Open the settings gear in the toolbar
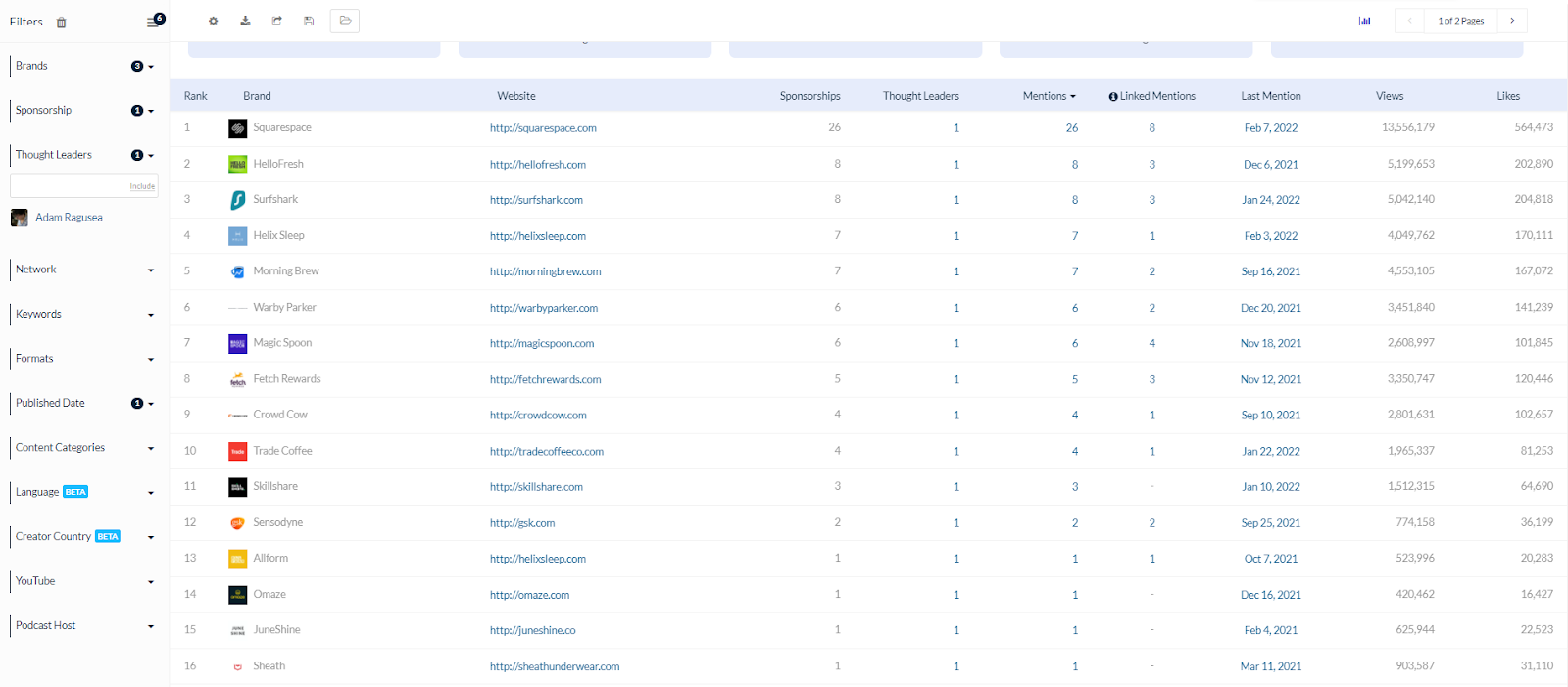 [214, 21]
